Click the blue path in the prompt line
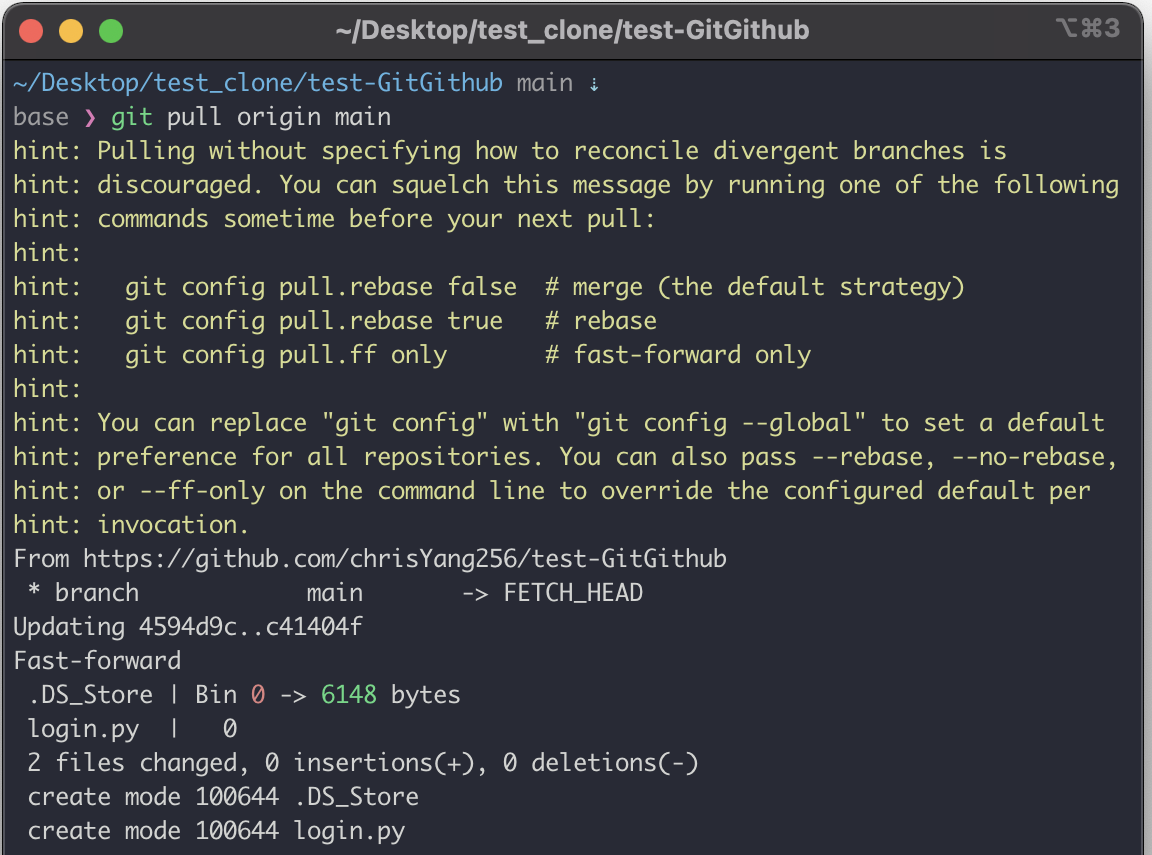The image size is (1152, 855). tap(258, 83)
